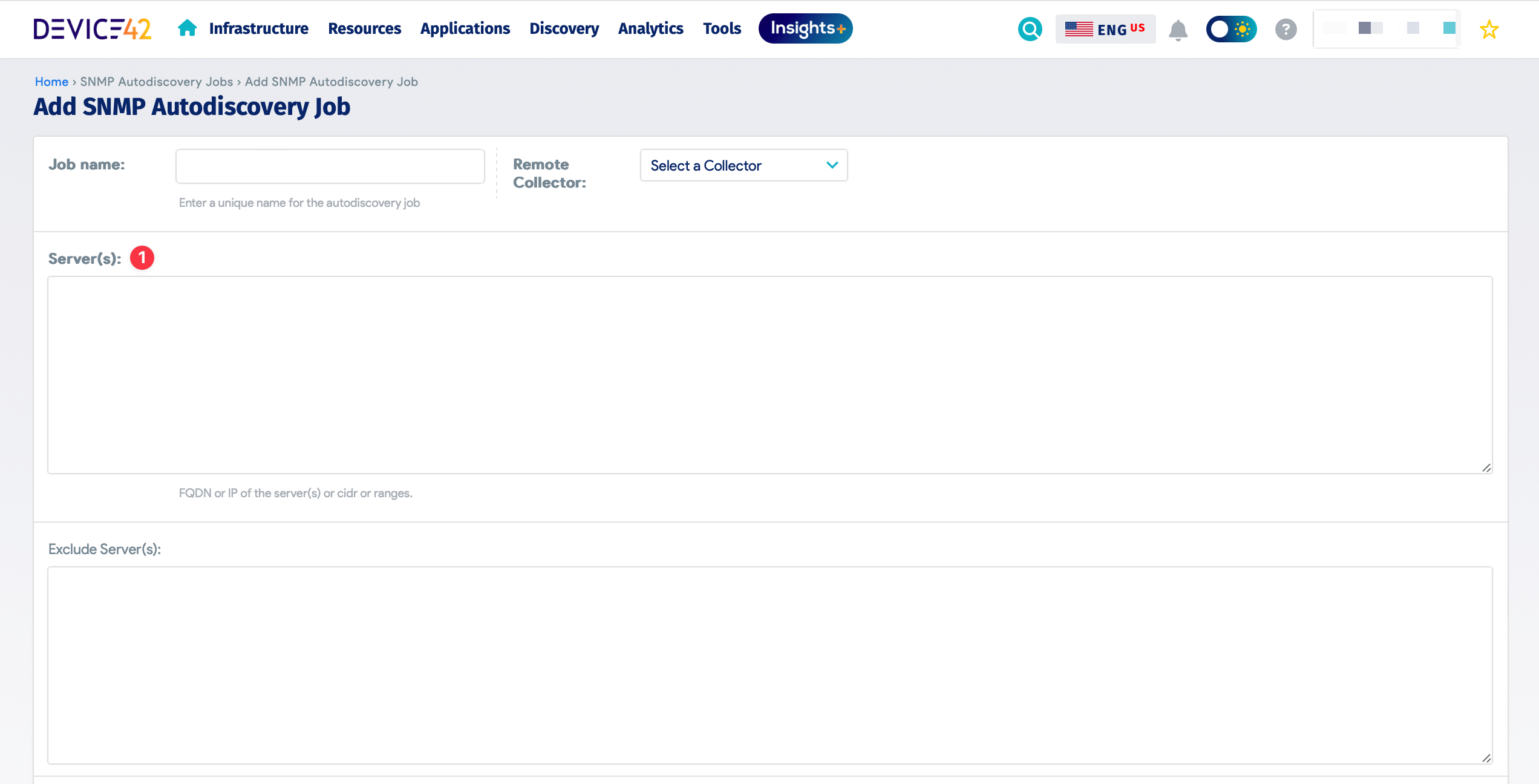Open the global search magnifier icon
This screenshot has width=1539, height=784.
1030,28
